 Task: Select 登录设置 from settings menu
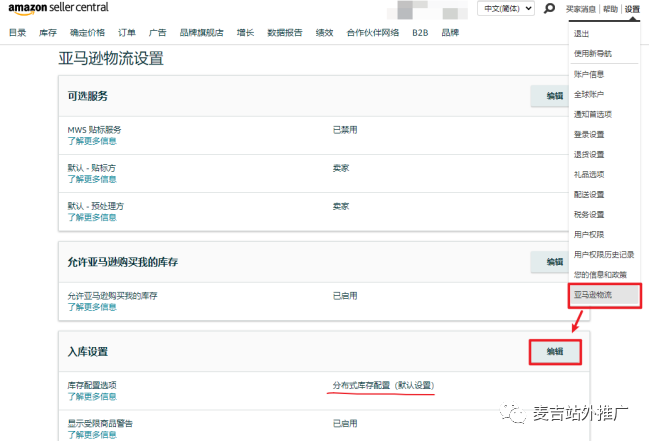click(x=589, y=135)
